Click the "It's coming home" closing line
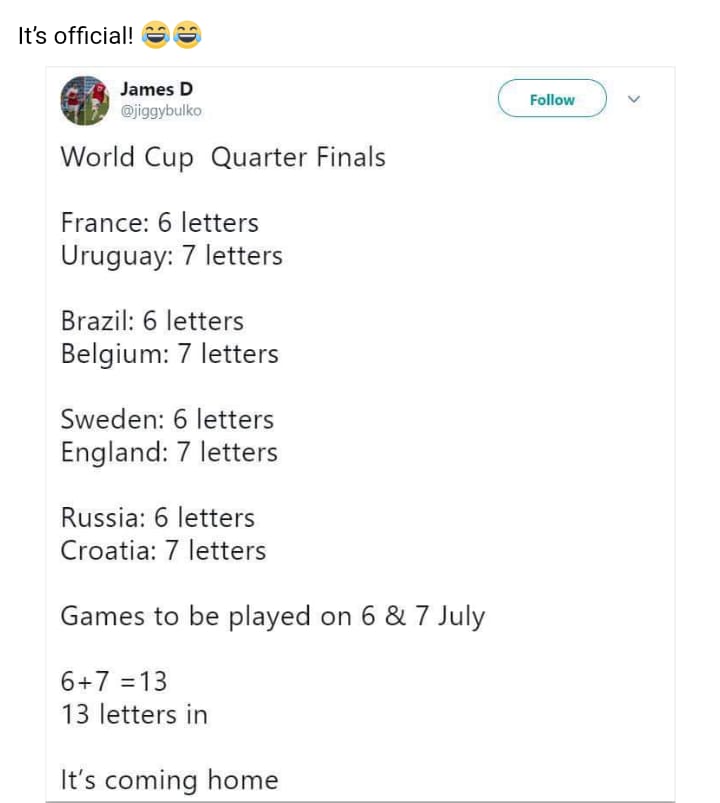Viewport: 720px width, 803px height. [x=170, y=780]
